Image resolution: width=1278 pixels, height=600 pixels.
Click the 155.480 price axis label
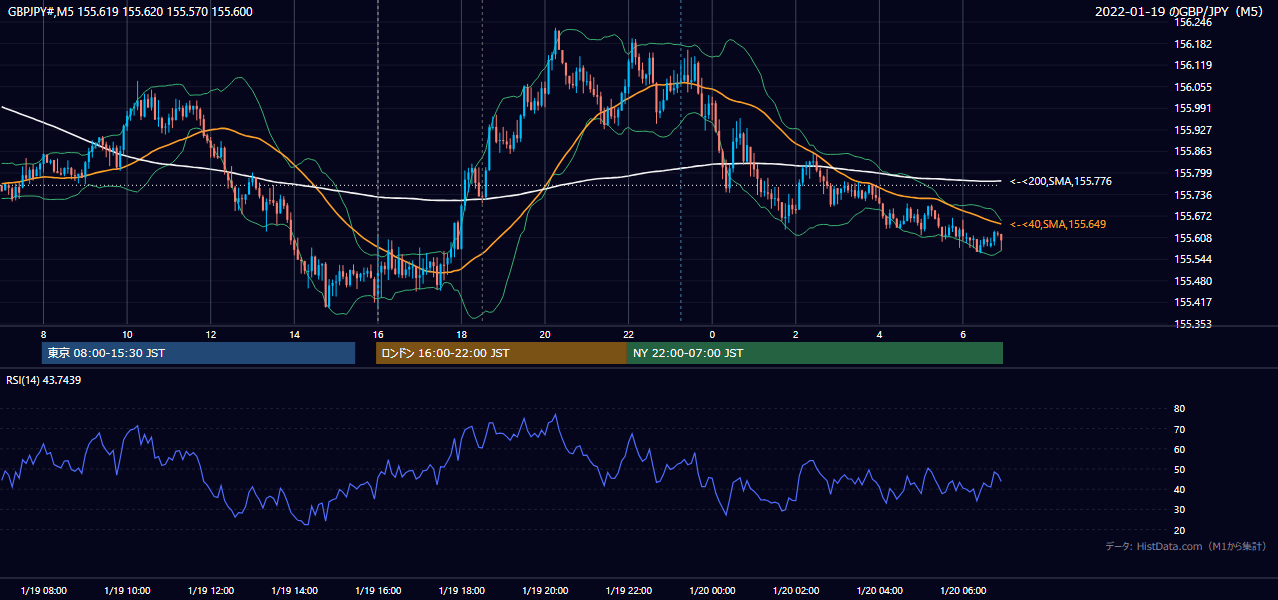coord(1193,281)
